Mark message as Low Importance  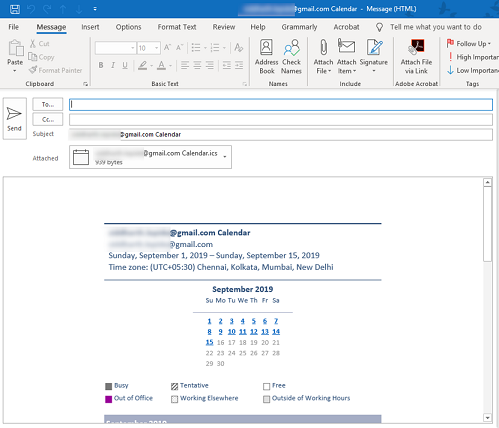pos(472,70)
